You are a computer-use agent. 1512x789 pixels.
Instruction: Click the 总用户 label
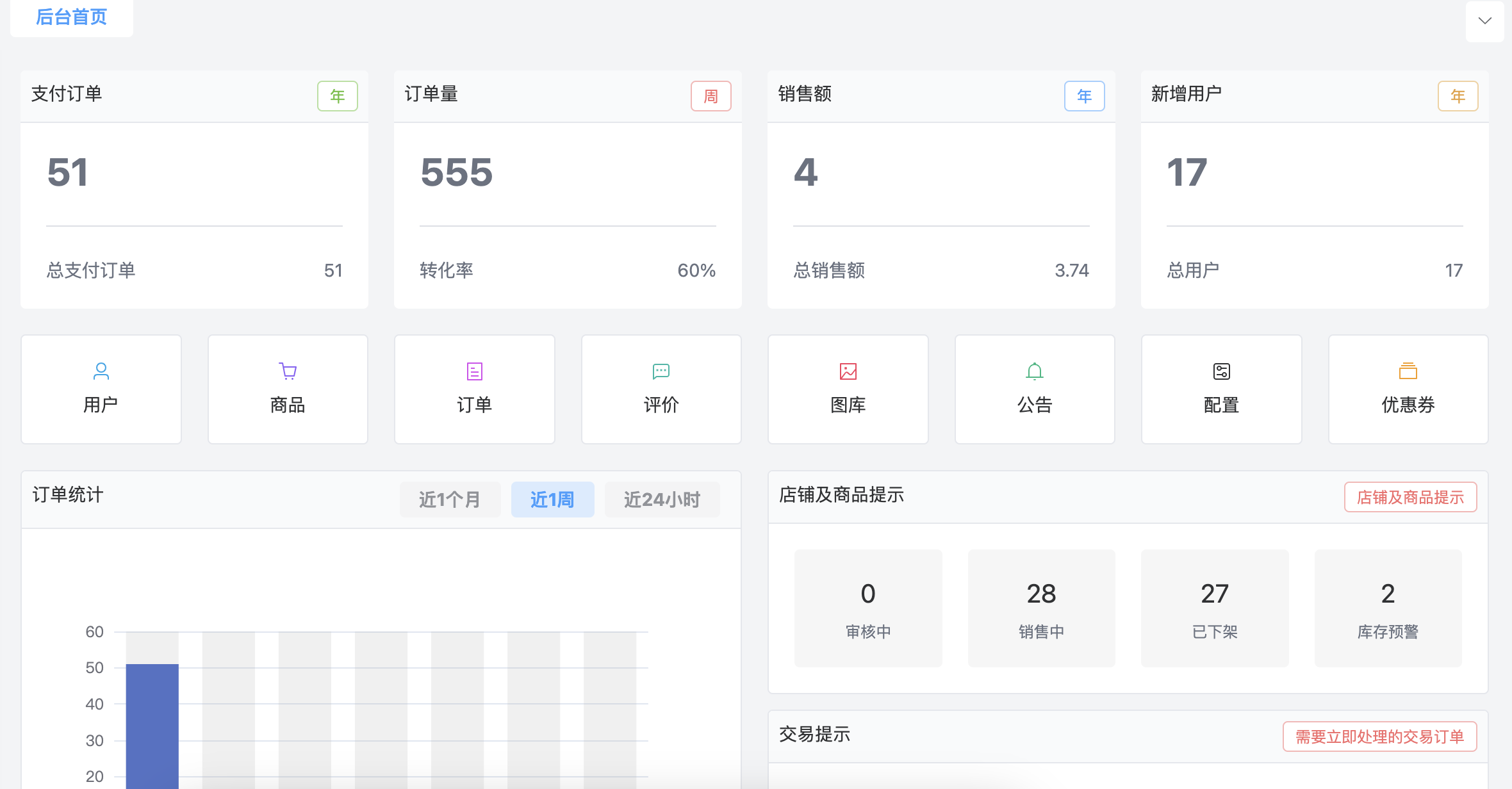point(1193,270)
